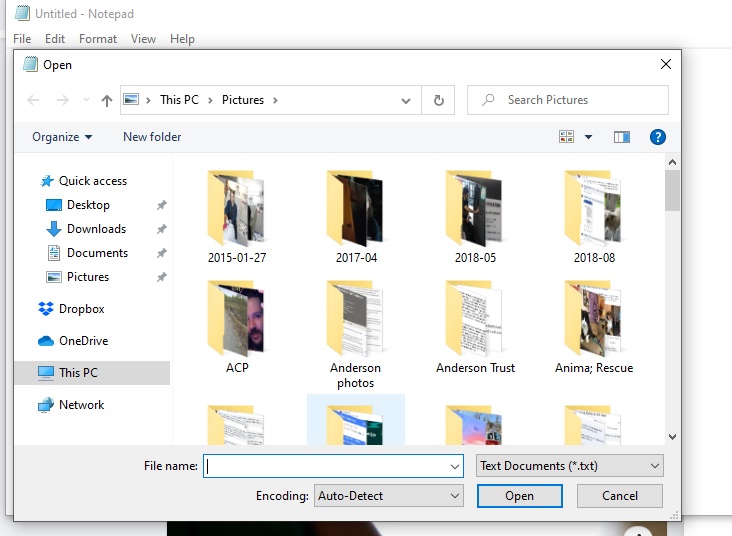
Task: Click the computer icon in address bar
Action: [131, 99]
